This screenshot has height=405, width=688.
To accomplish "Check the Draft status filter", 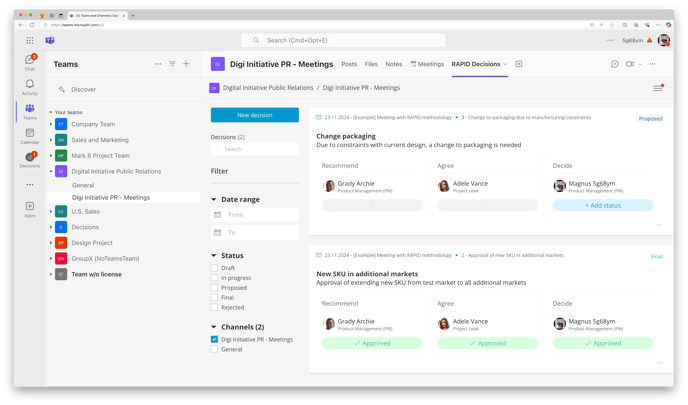I will click(214, 268).
